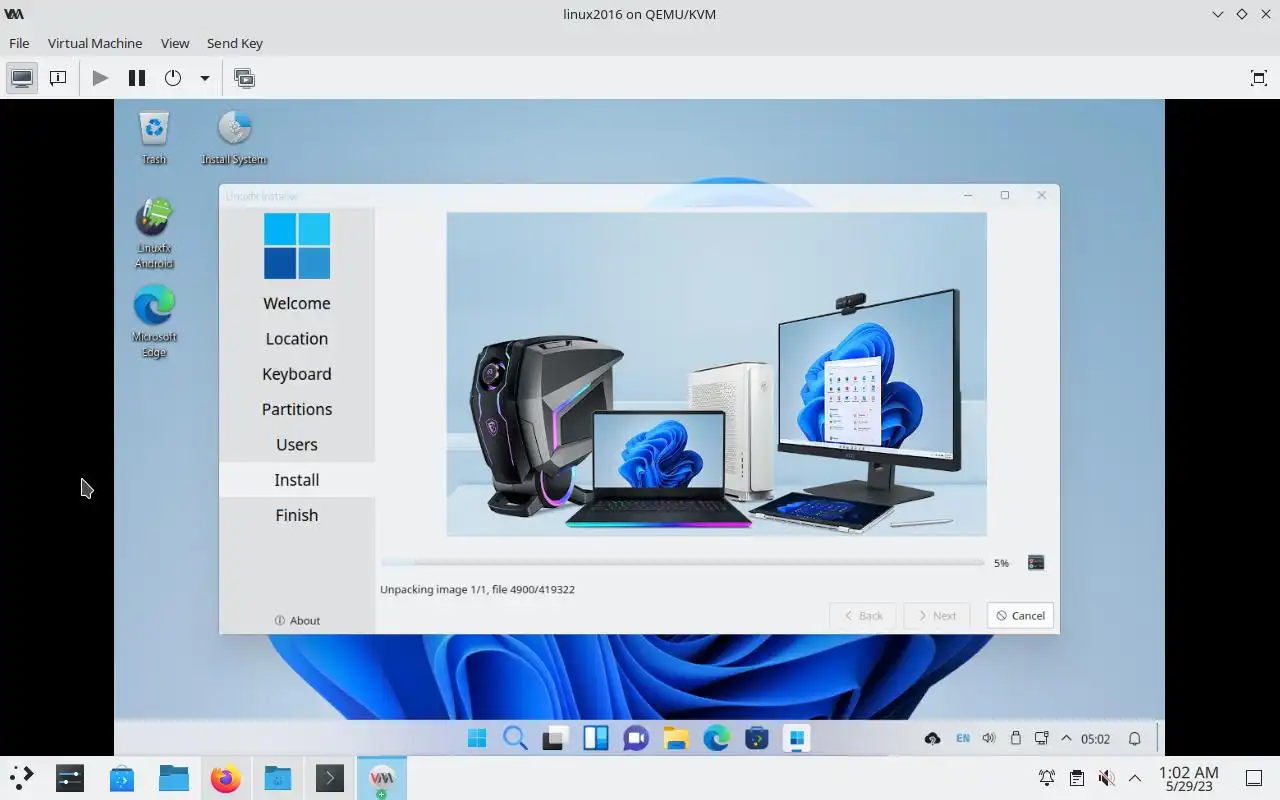Open the File menu
The width and height of the screenshot is (1280, 800).
(x=19, y=43)
